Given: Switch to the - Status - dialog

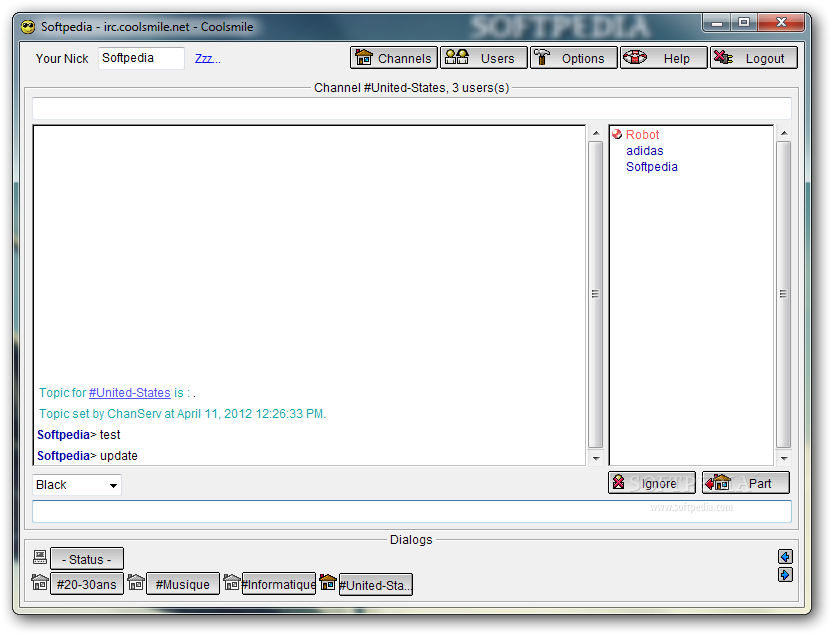Looking at the screenshot, I should point(87,559).
